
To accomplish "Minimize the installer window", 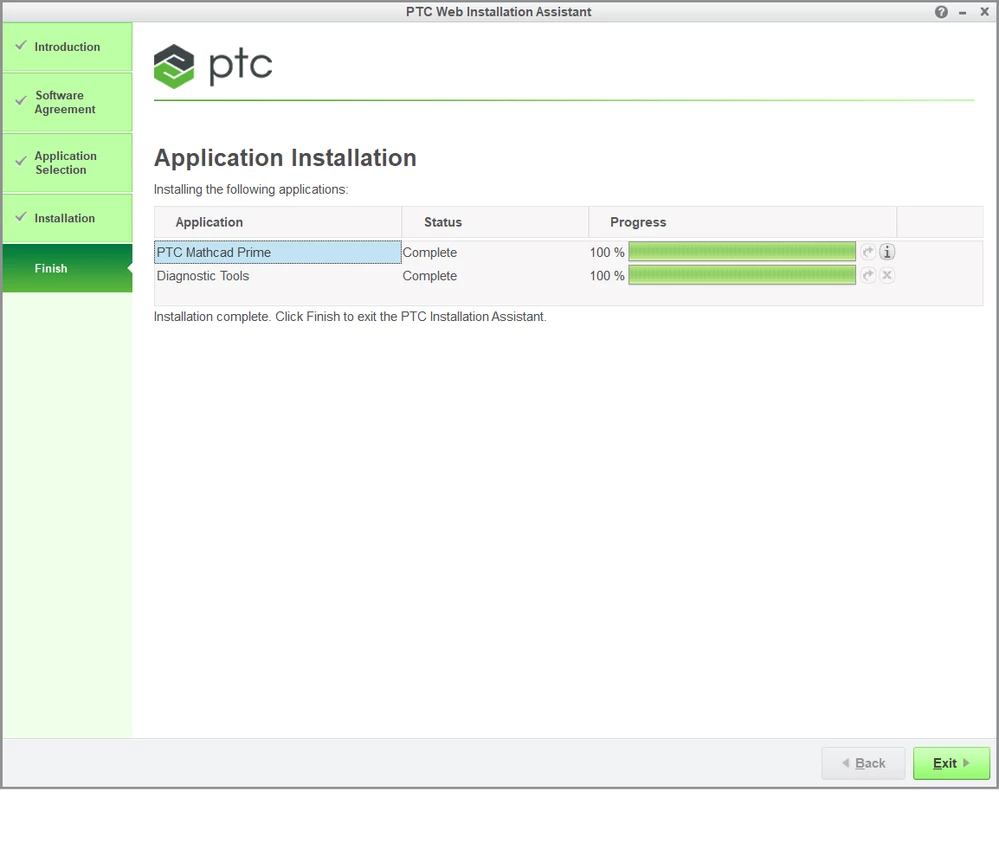I will 963,12.
